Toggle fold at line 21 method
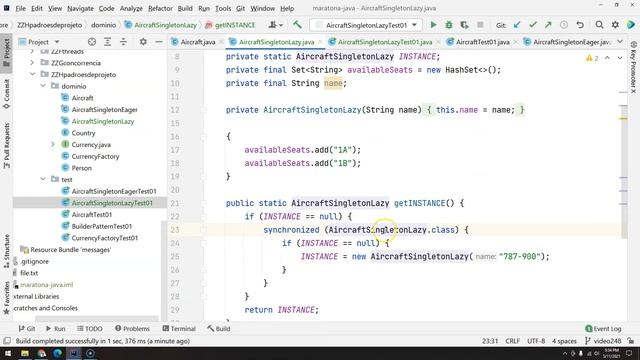Viewport: 640px width, 360px height. (x=204, y=203)
